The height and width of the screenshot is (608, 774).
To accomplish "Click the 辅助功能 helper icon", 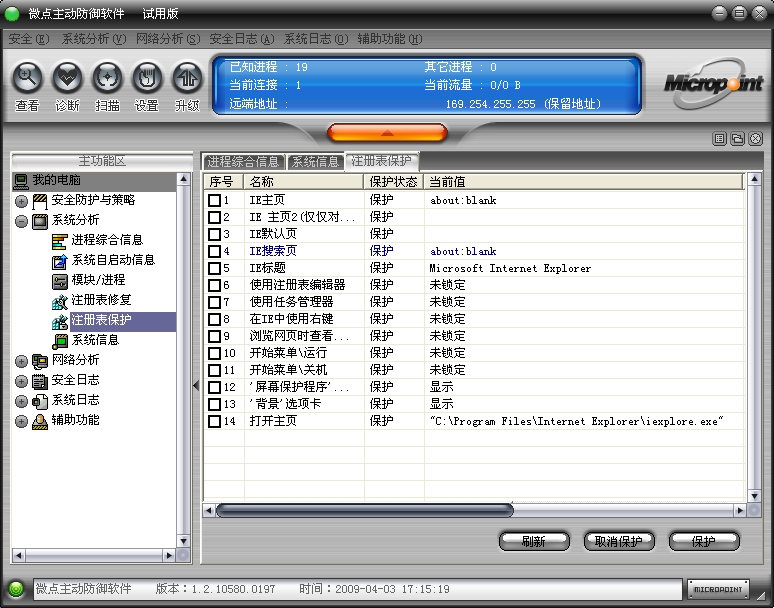I will [40, 421].
